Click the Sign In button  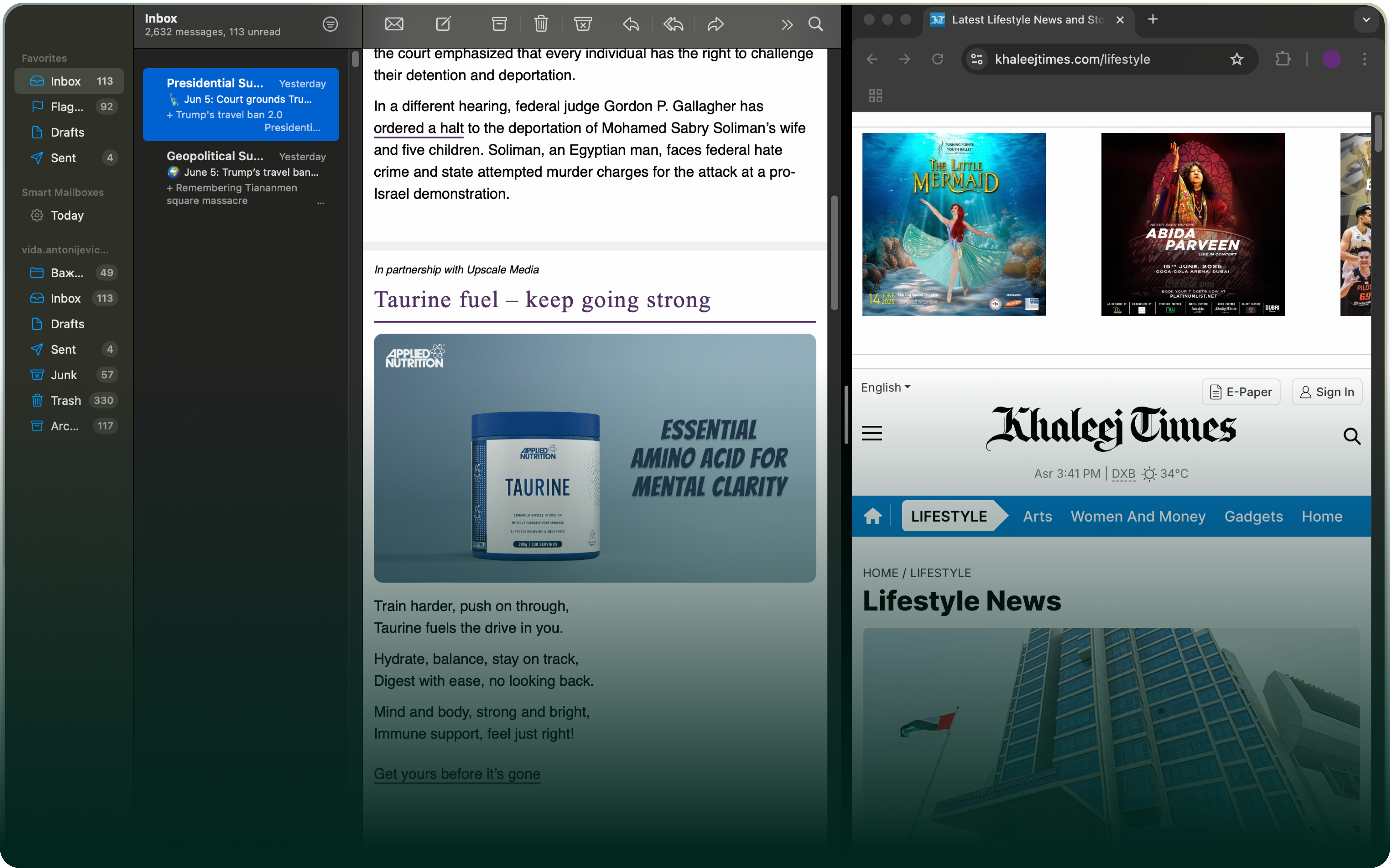[x=1326, y=392]
